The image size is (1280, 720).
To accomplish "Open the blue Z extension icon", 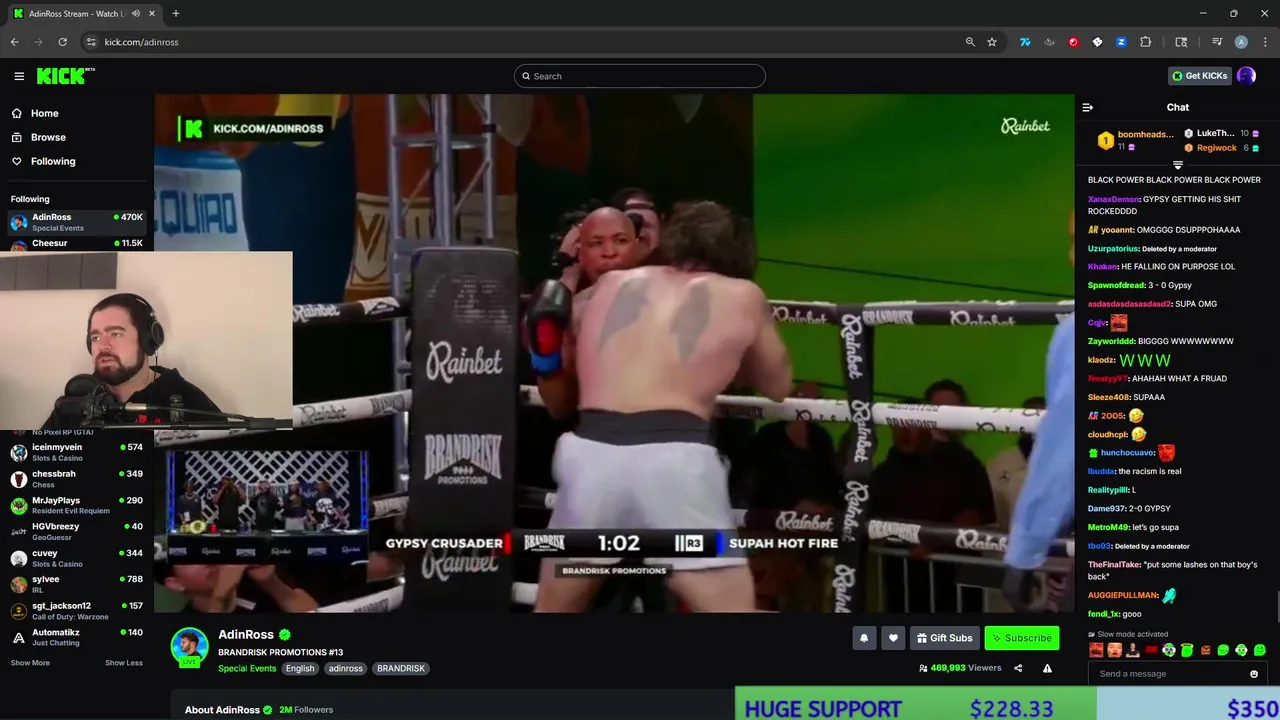I will tap(1121, 42).
